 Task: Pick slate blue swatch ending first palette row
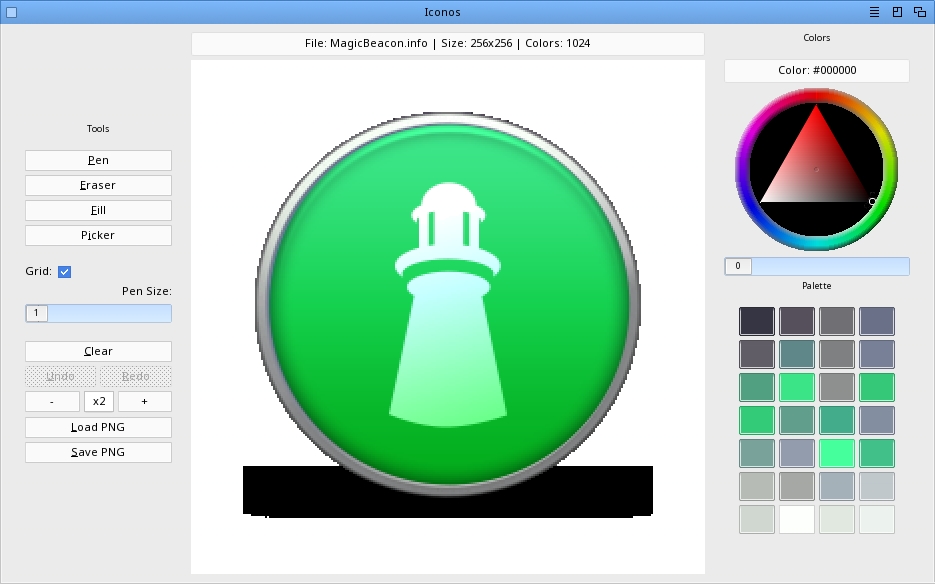click(x=877, y=322)
